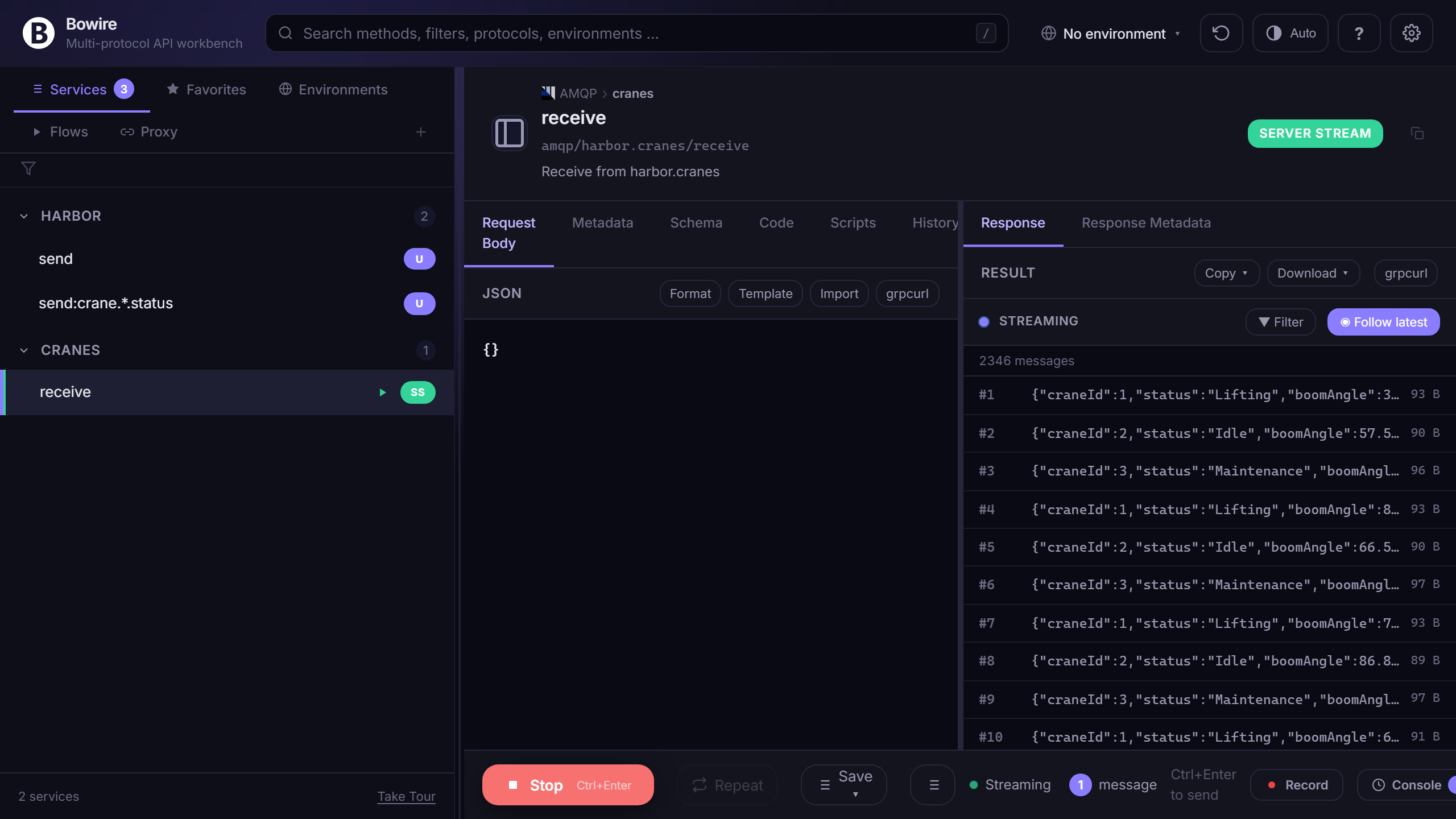1456x819 pixels.
Task: Click the HARBOR count badge 2
Action: pos(424,216)
